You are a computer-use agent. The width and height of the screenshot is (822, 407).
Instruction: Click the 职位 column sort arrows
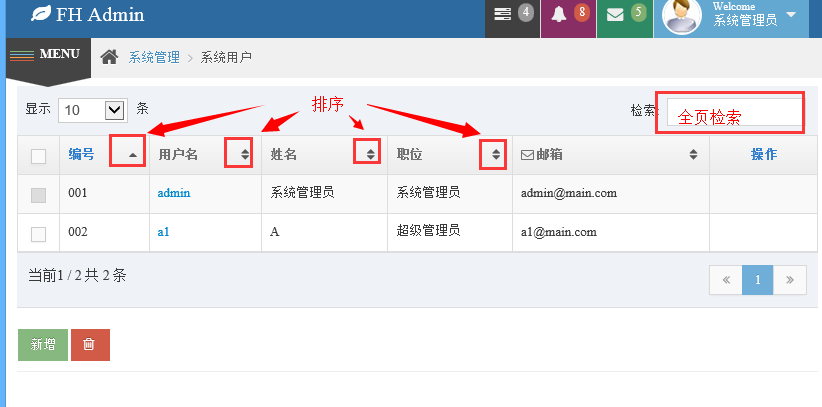pyautogui.click(x=496, y=154)
